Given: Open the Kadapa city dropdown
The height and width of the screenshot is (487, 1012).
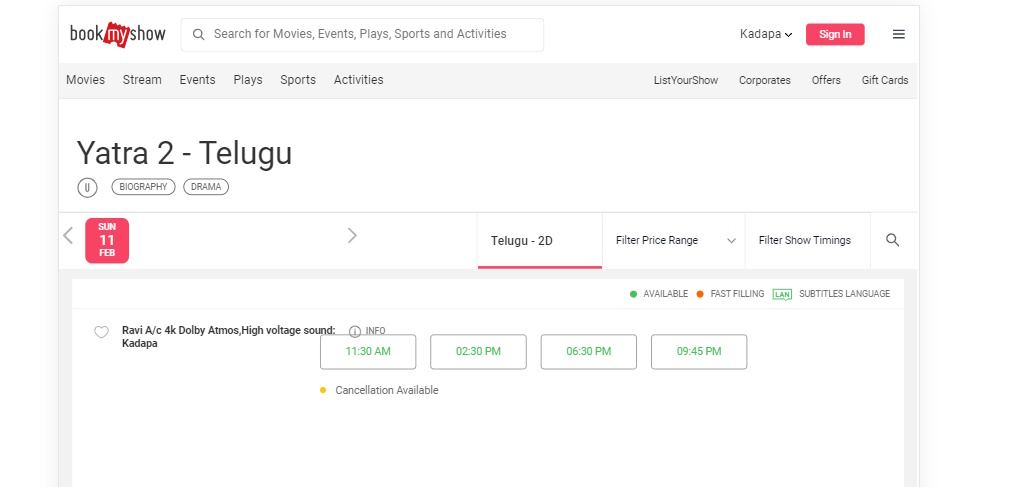Looking at the screenshot, I should pos(765,34).
